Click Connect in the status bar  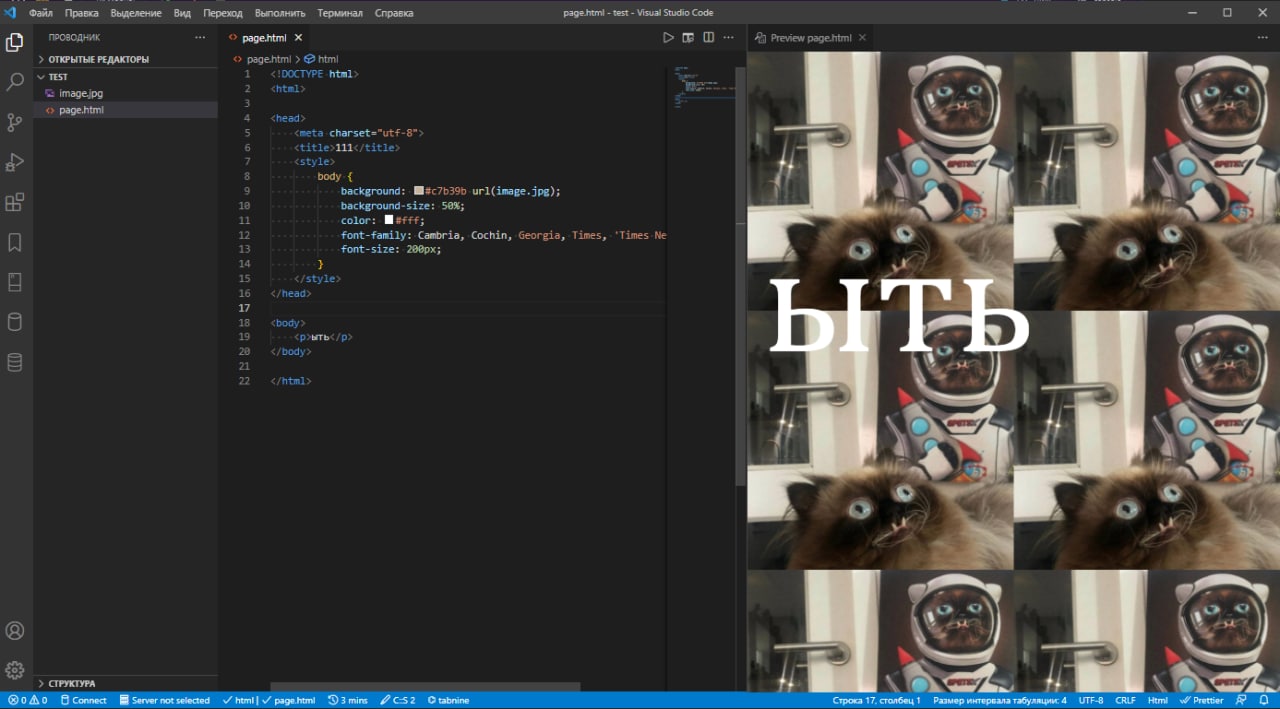83,700
